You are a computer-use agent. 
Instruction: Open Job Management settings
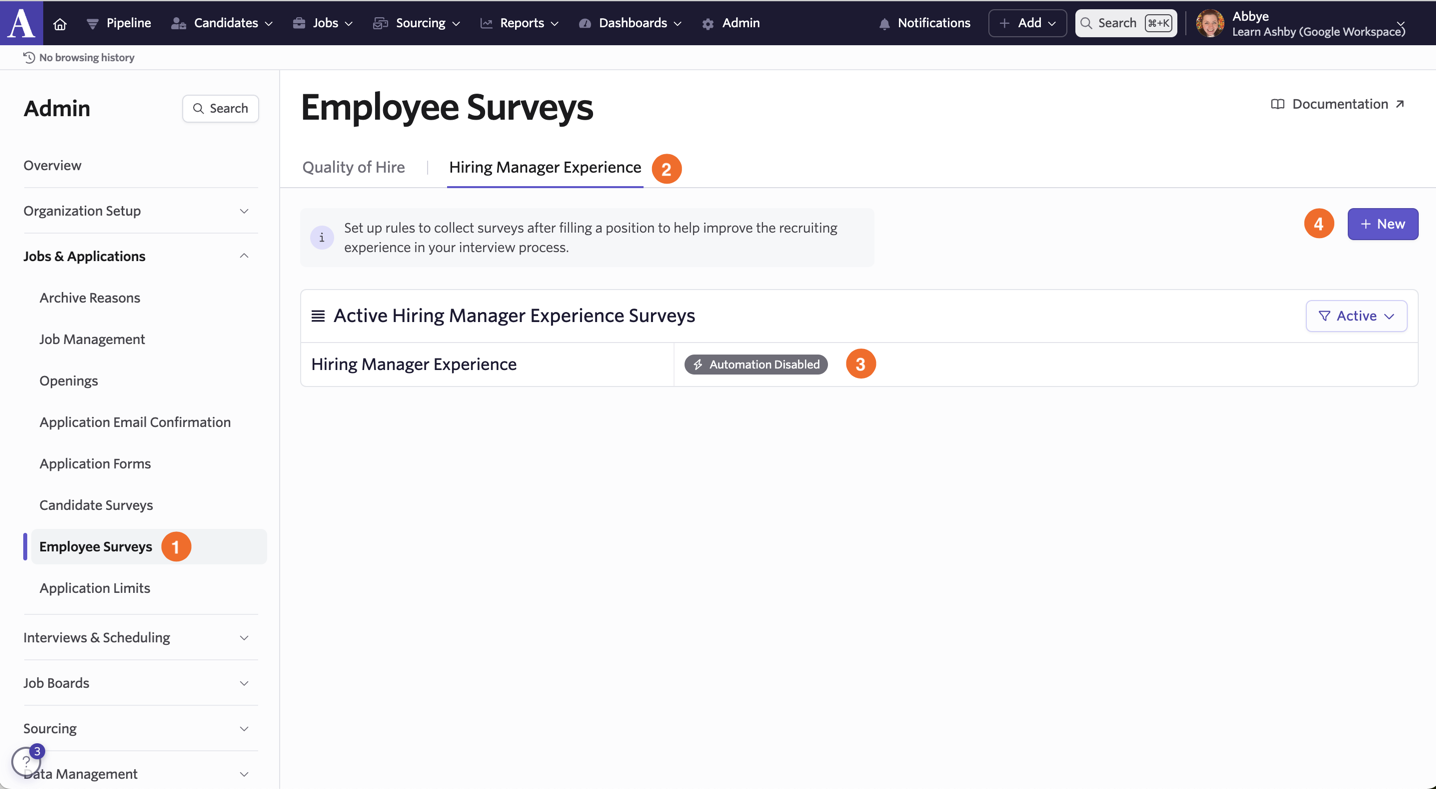click(92, 339)
